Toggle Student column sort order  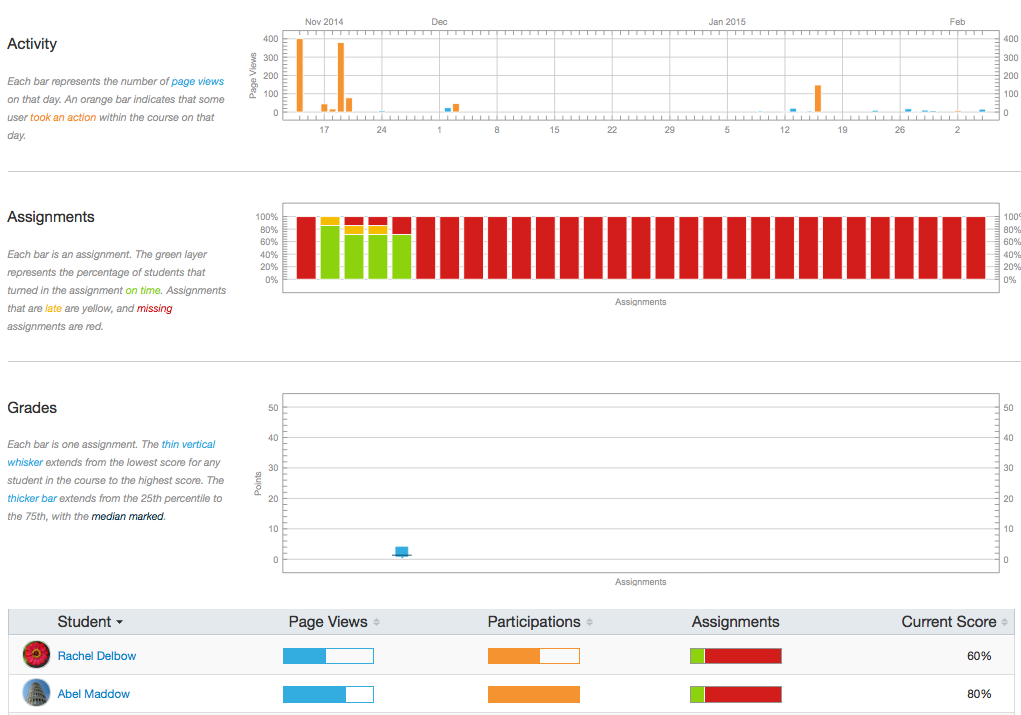click(117, 621)
